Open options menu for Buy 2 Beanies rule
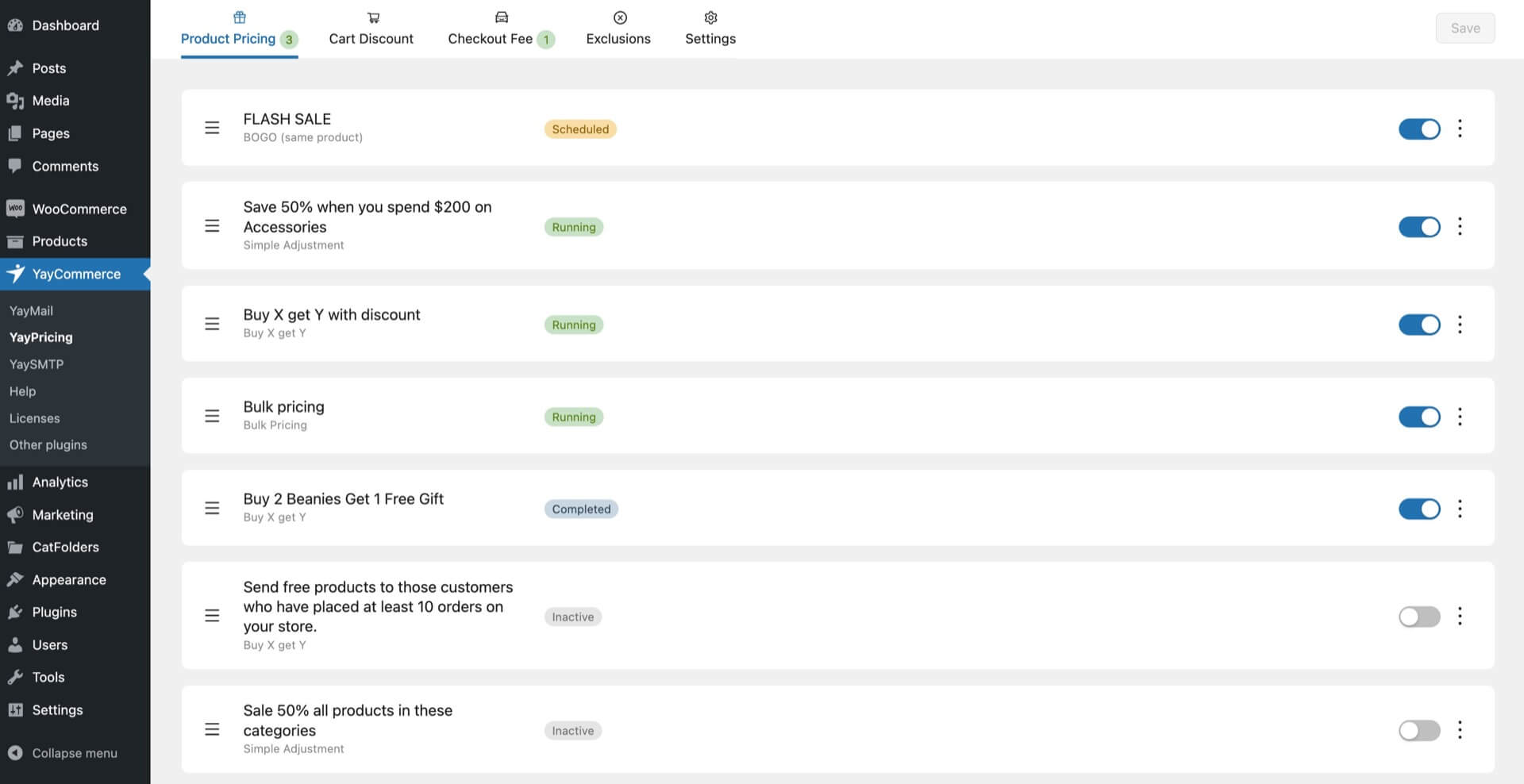 [1459, 509]
